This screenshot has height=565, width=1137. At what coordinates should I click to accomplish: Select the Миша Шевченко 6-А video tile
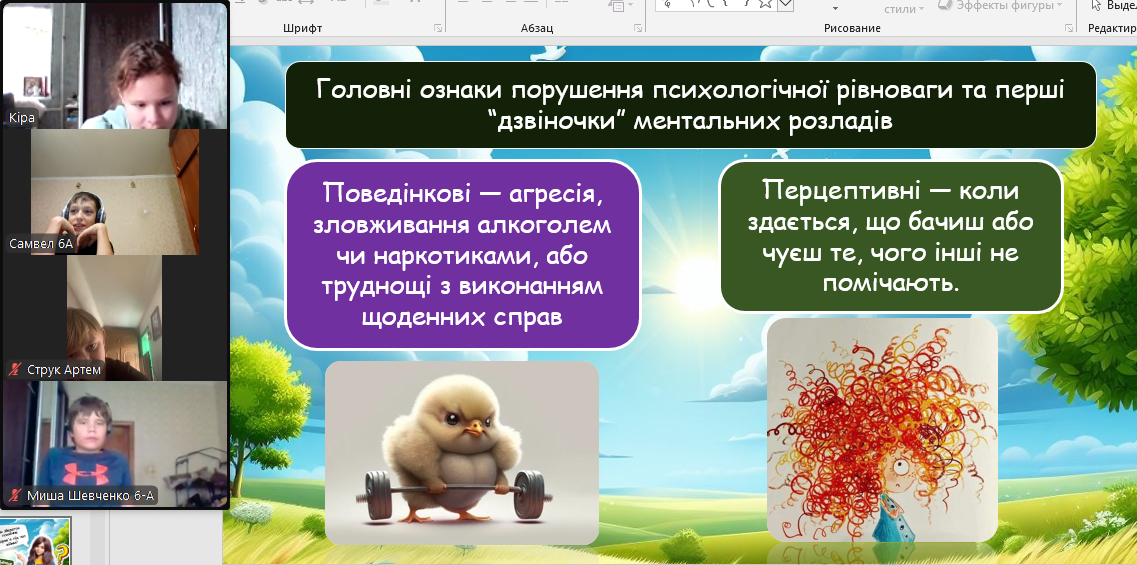coord(115,444)
